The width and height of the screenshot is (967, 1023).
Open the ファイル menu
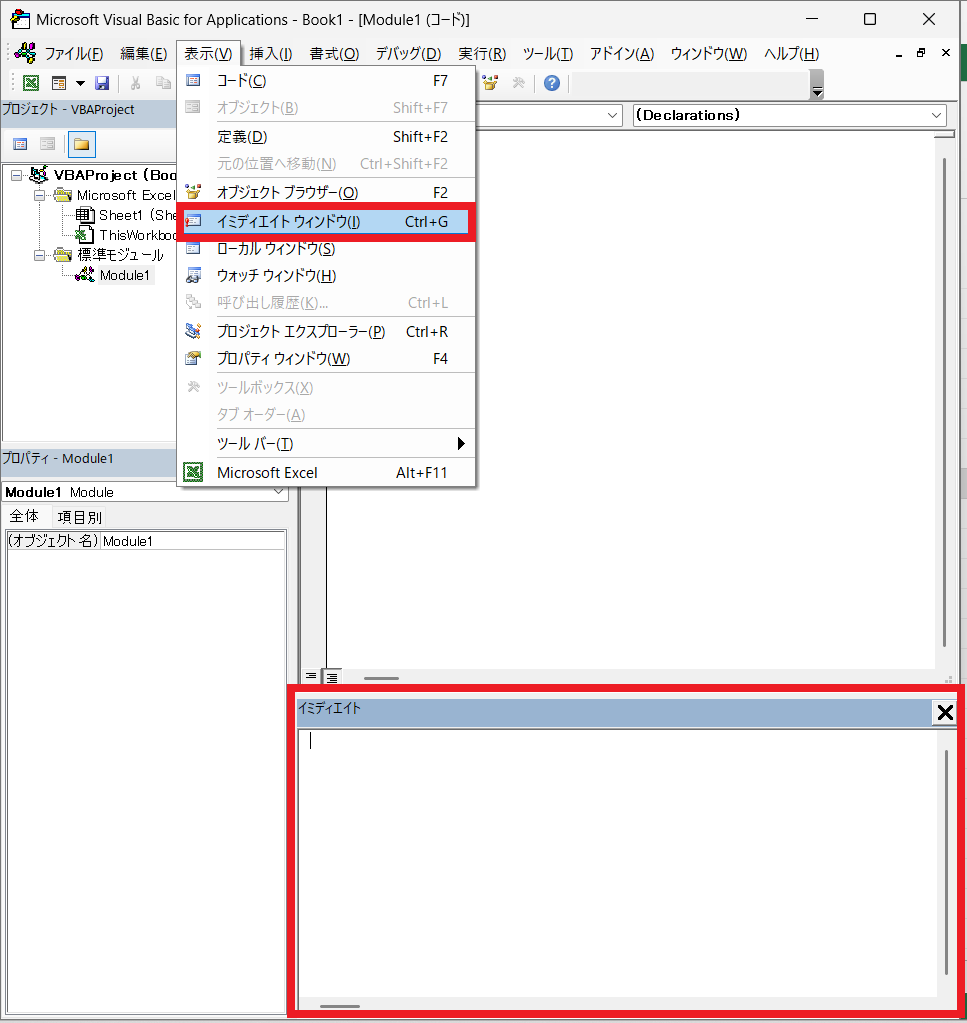coord(74,53)
